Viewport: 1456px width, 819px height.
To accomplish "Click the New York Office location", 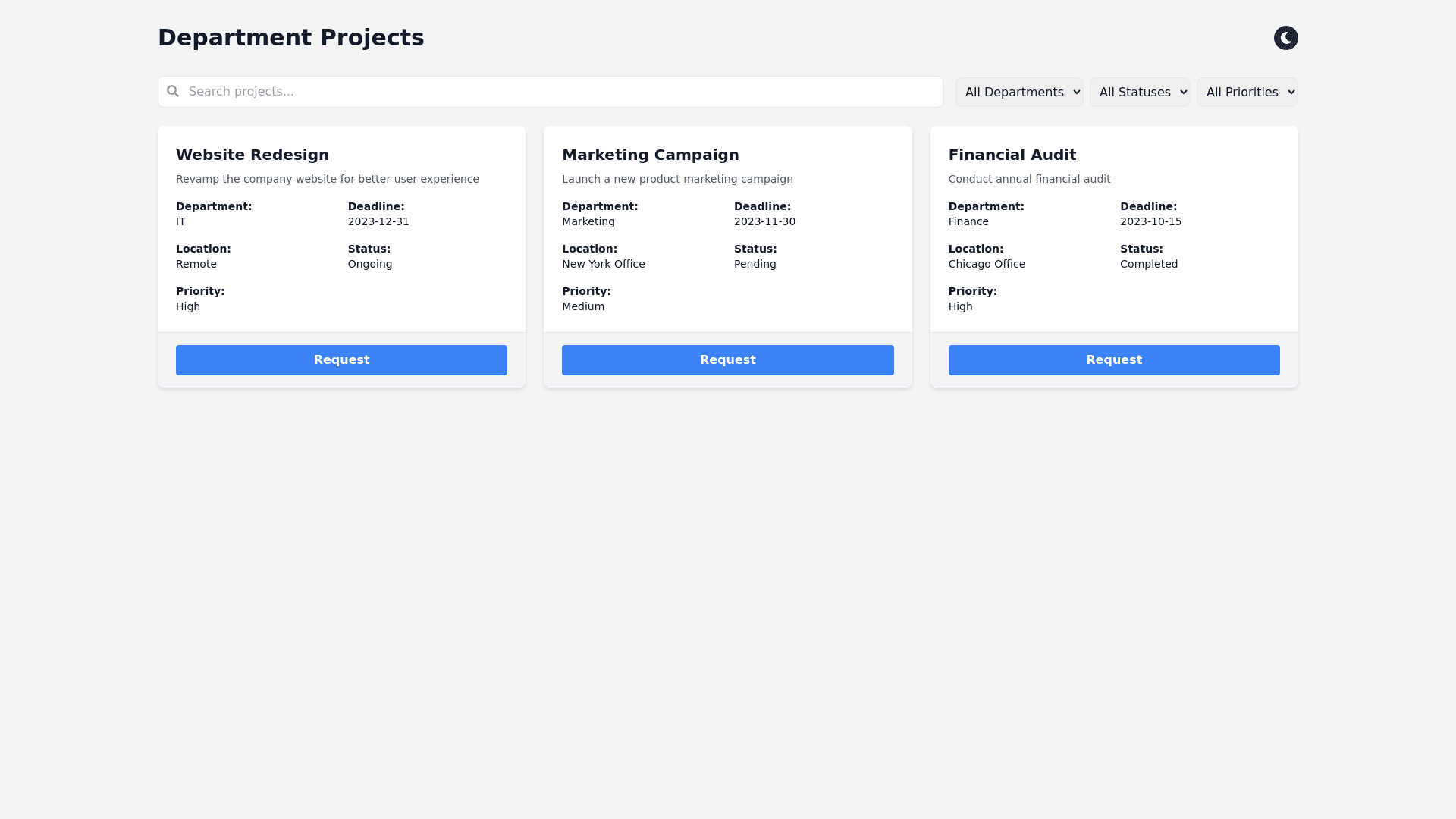I will (603, 264).
